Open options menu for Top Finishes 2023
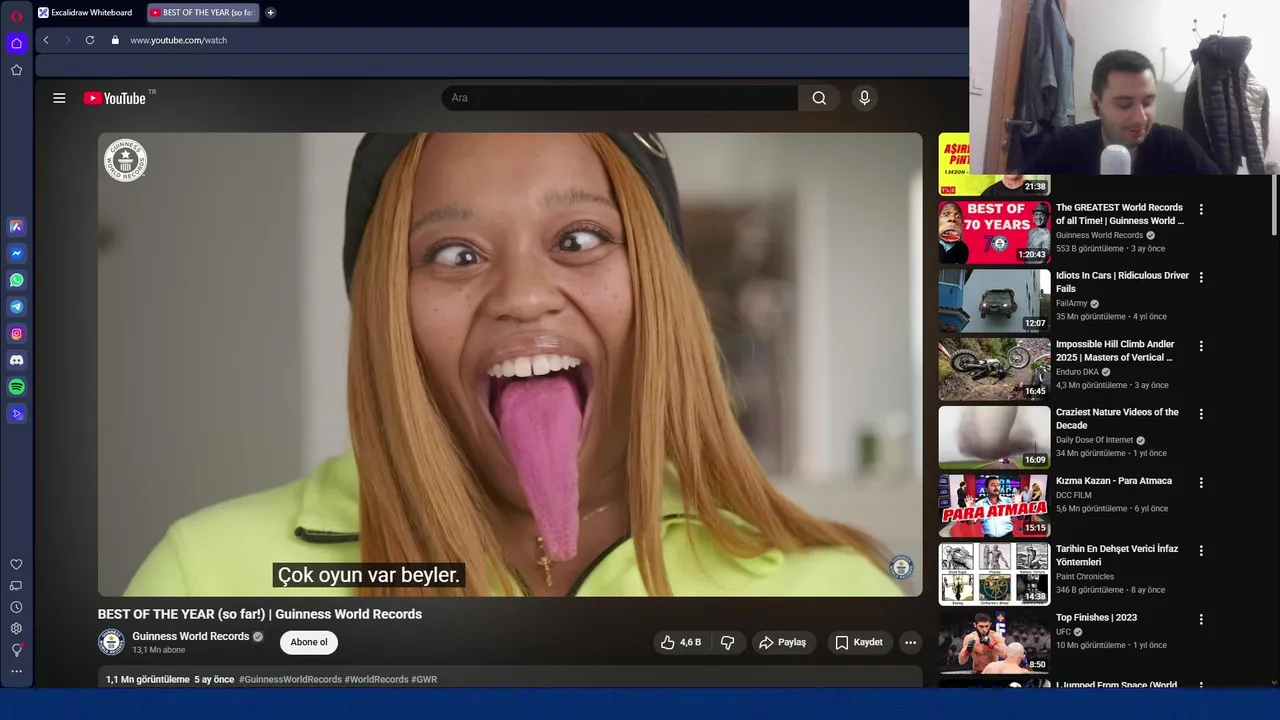This screenshot has width=1280, height=720. [x=1201, y=619]
